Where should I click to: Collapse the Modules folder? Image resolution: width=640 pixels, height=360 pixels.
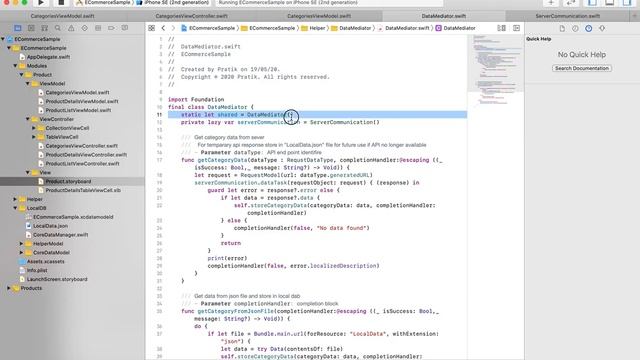point(15,66)
